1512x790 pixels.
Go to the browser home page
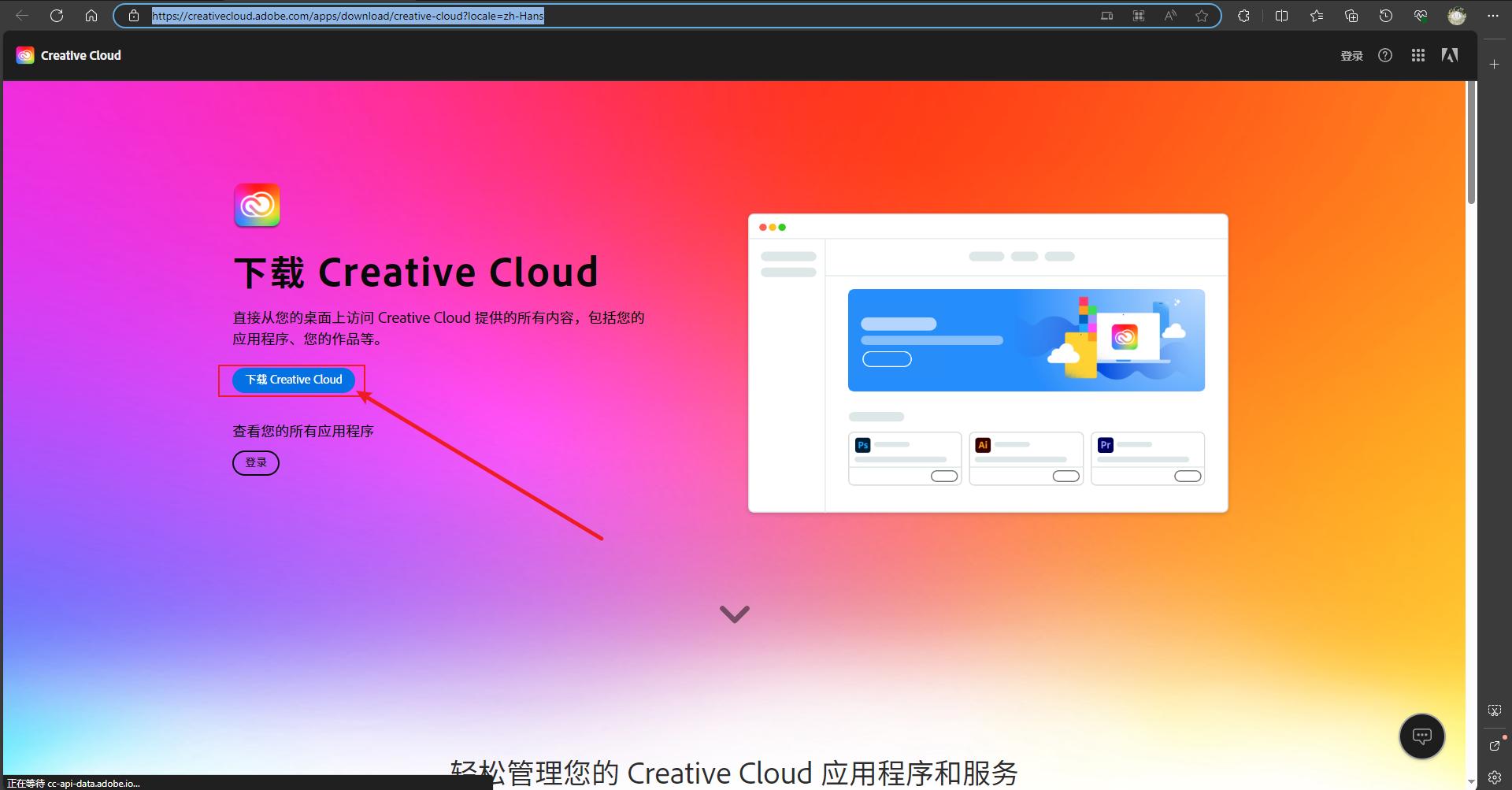[x=91, y=16]
